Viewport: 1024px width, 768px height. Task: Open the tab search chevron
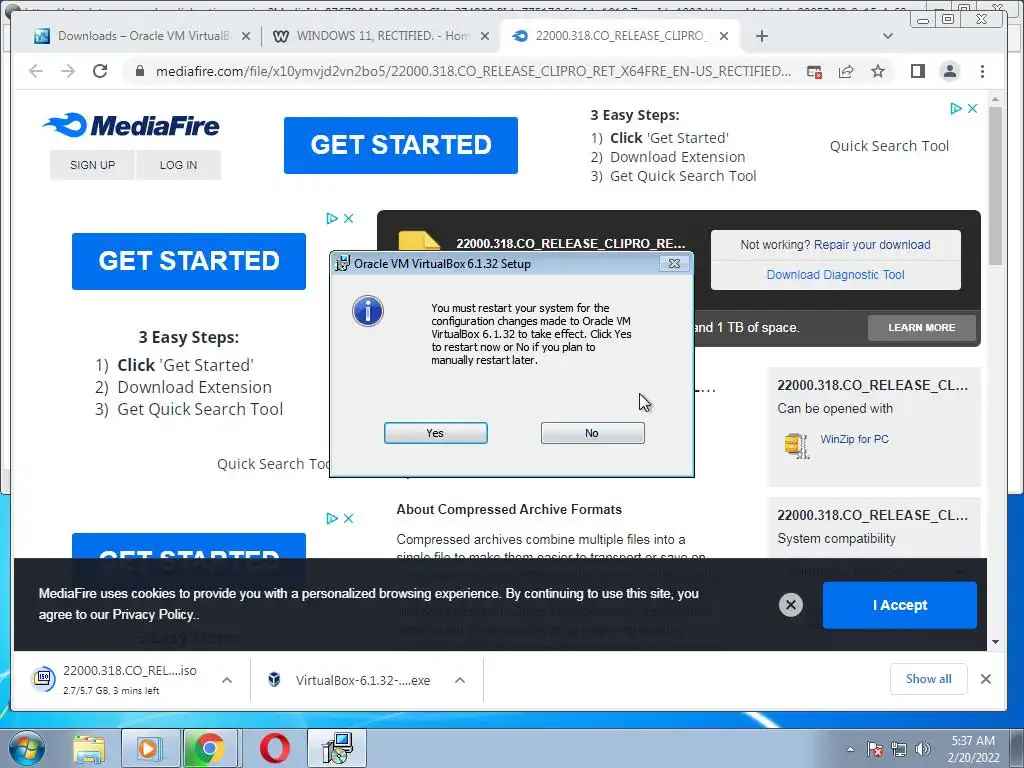(888, 37)
